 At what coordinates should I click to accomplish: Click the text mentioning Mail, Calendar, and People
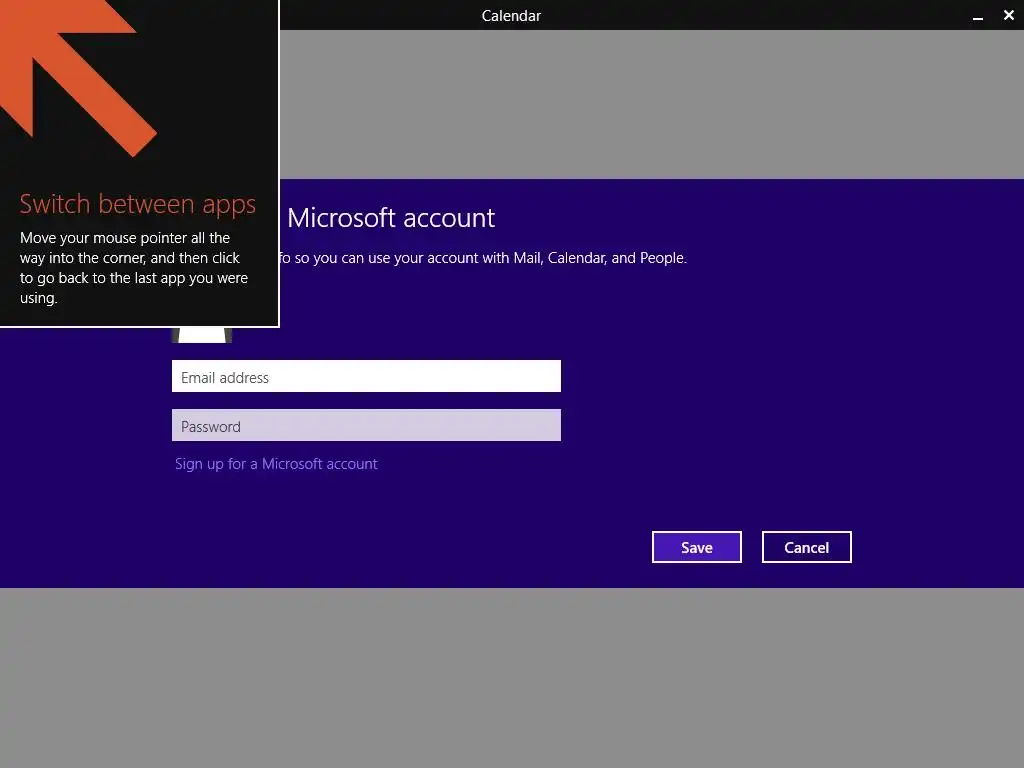(x=483, y=258)
